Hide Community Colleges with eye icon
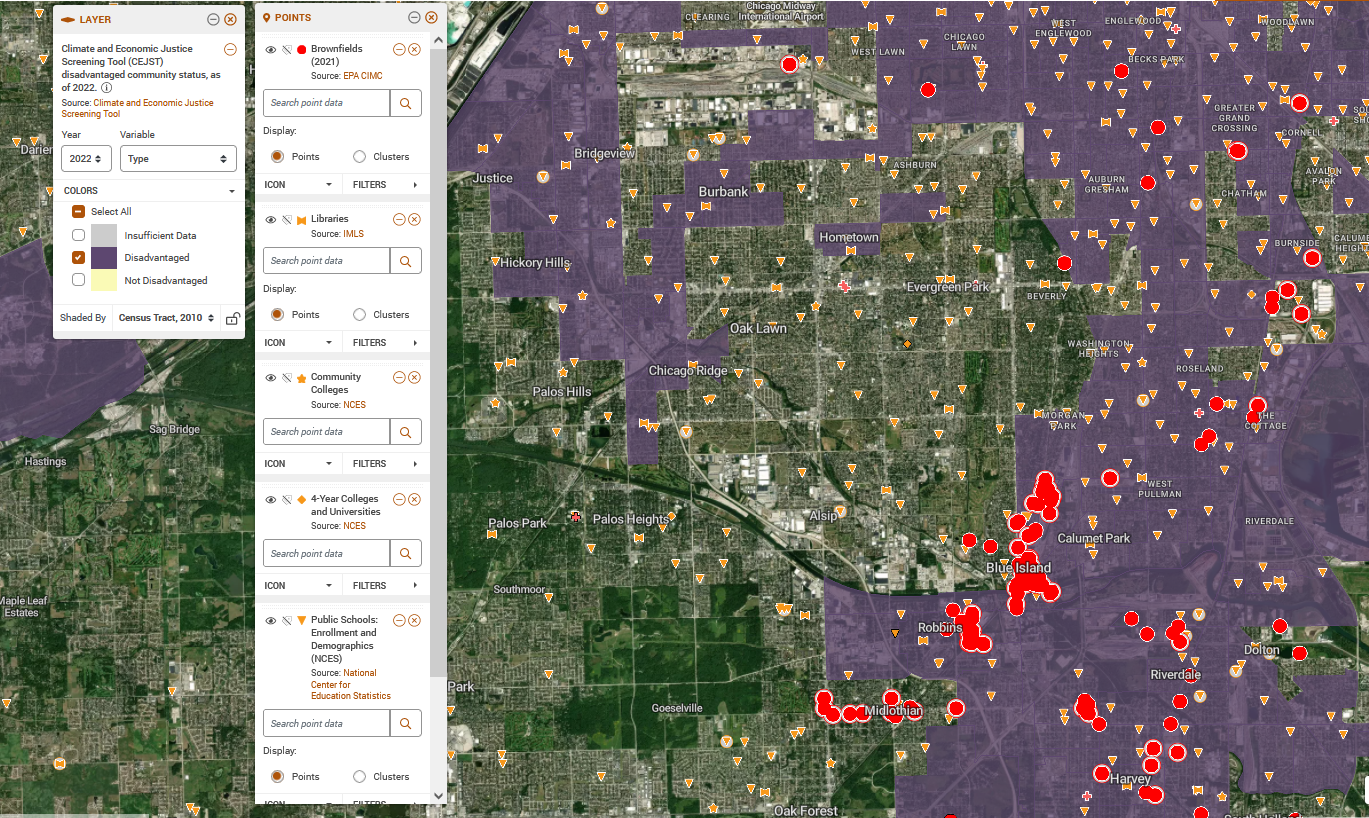 coord(271,378)
